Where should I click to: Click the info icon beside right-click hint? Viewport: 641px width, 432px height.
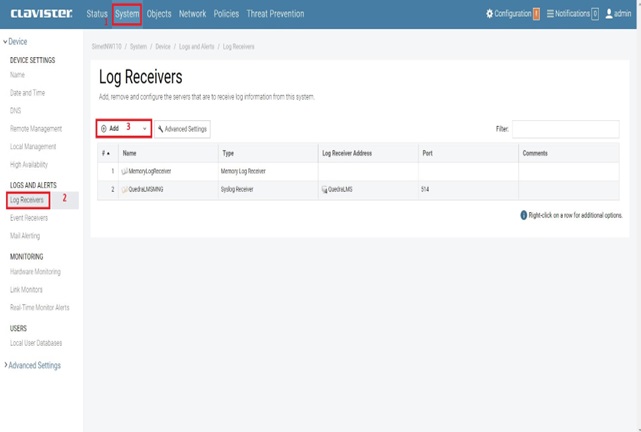click(523, 215)
